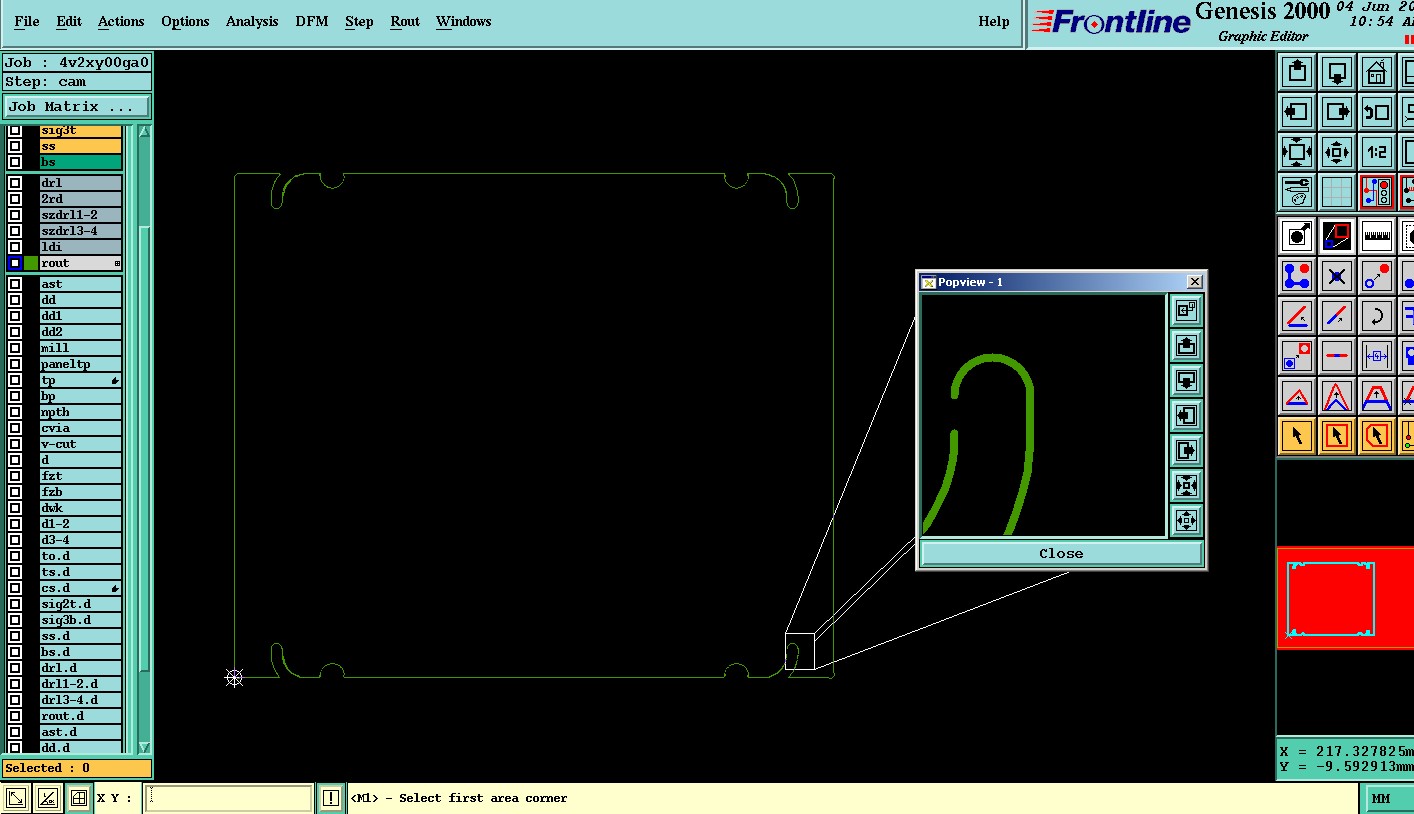The width and height of the screenshot is (1414, 814).
Task: Click the pan right icon in main toolbar
Action: pyautogui.click(x=1337, y=112)
